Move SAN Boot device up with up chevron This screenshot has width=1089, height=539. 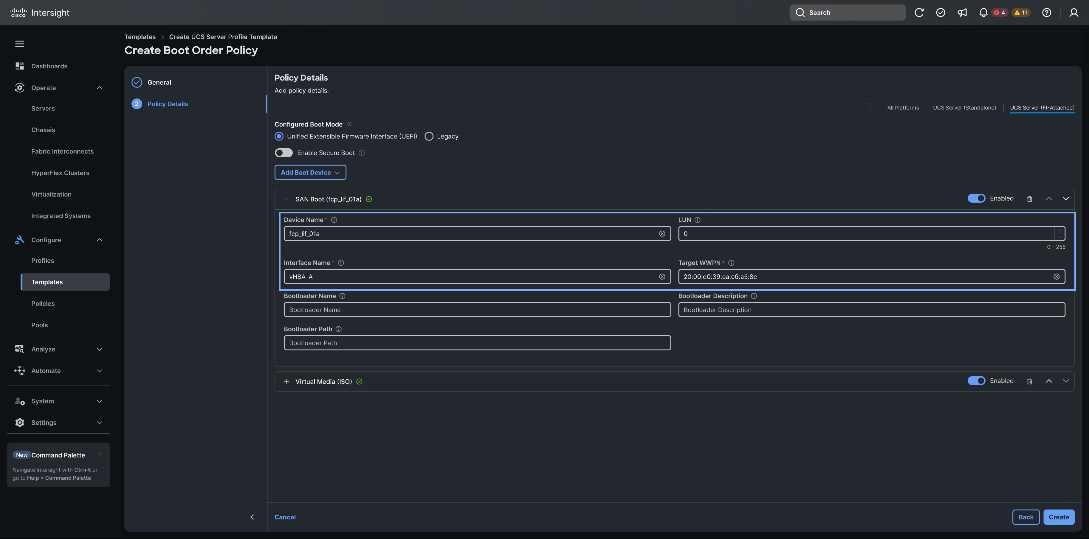pyautogui.click(x=1049, y=199)
